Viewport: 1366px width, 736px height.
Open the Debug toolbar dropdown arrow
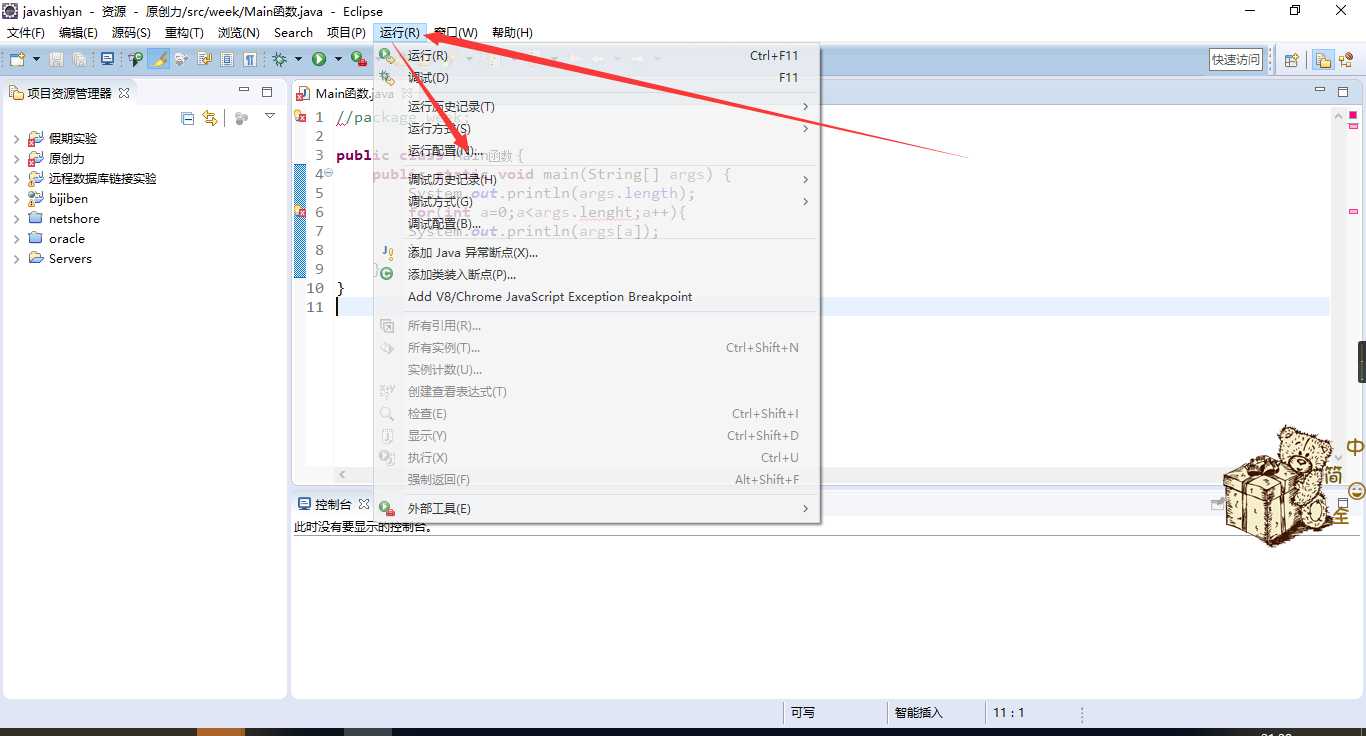click(298, 60)
